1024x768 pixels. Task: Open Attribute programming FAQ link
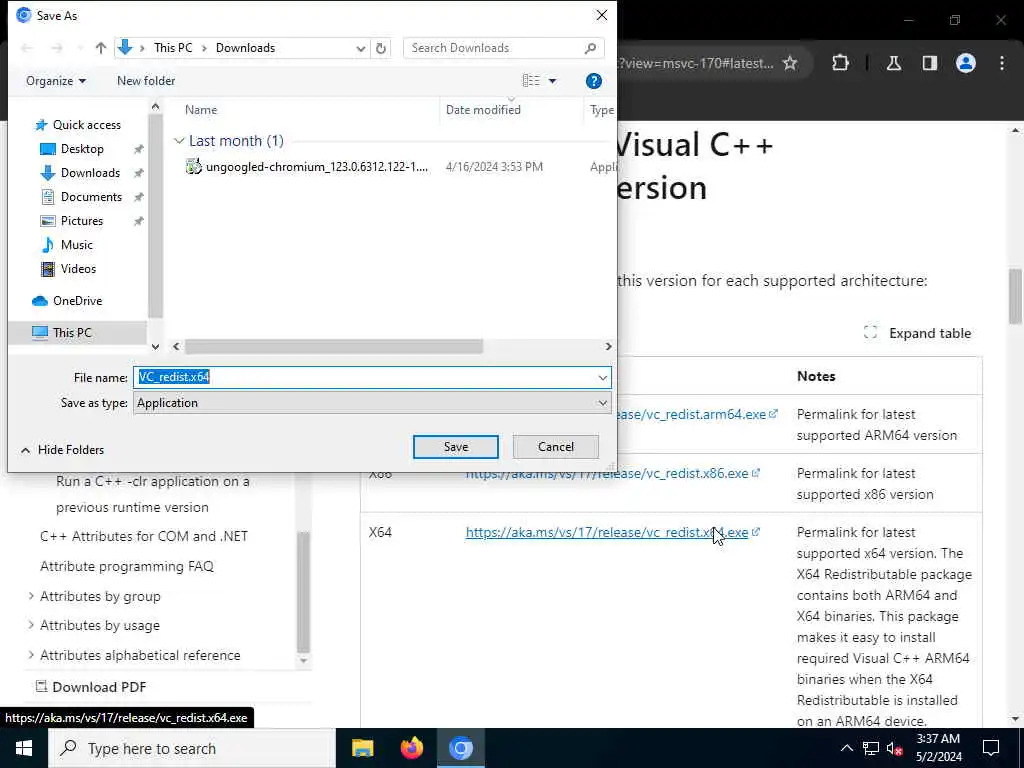coord(127,566)
